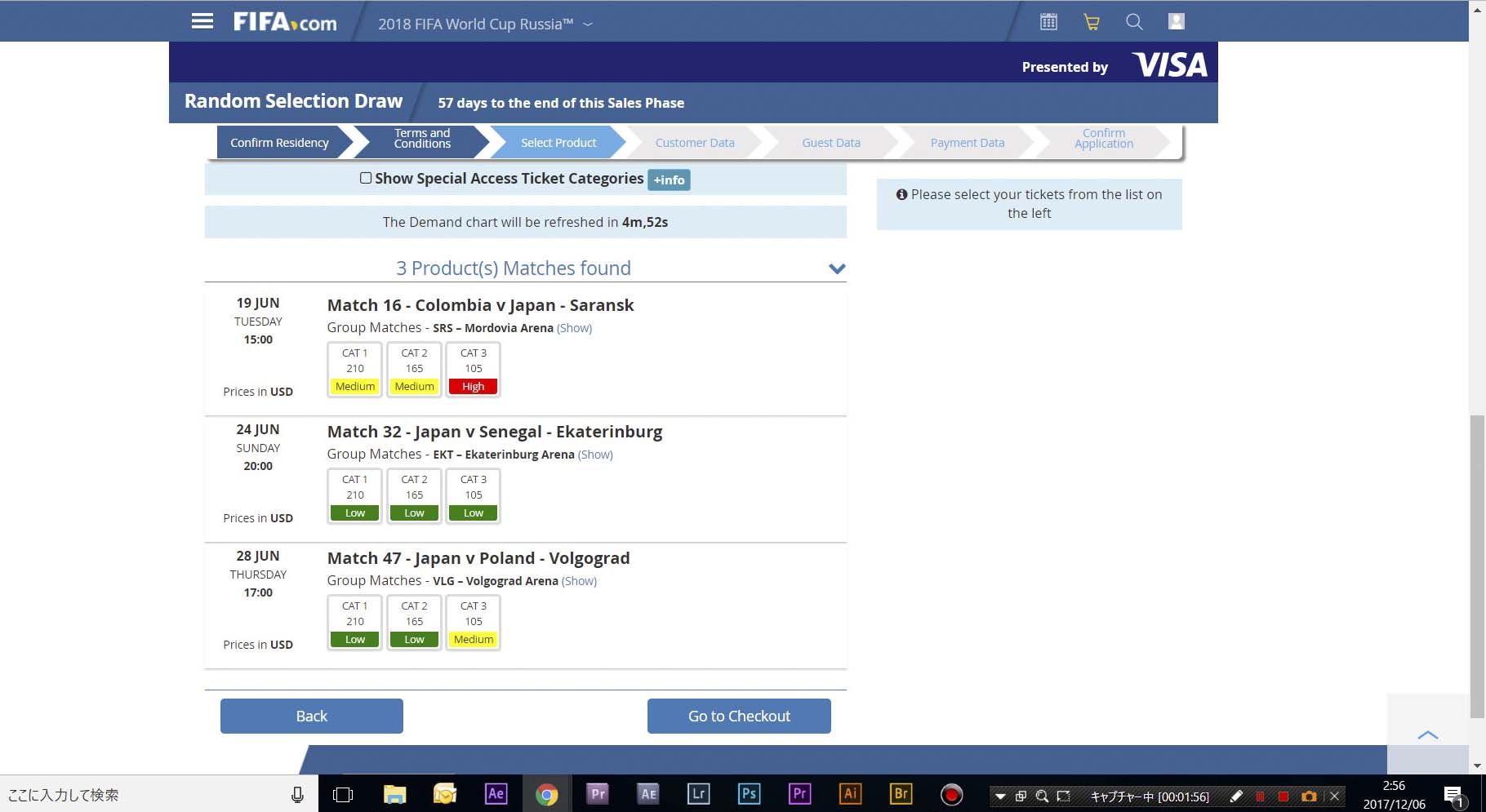Image resolution: width=1486 pixels, height=812 pixels.
Task: Open the yellow shopping cart
Action: pos(1092,22)
